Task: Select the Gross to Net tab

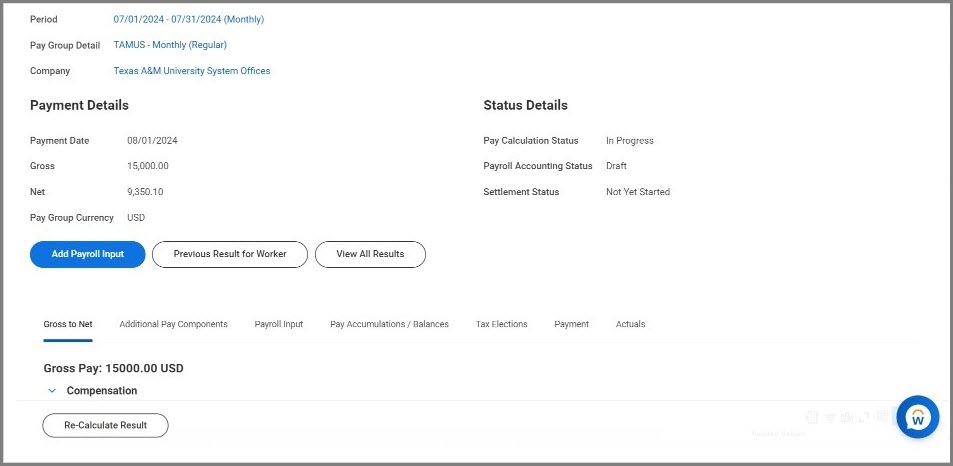Action: click(68, 324)
